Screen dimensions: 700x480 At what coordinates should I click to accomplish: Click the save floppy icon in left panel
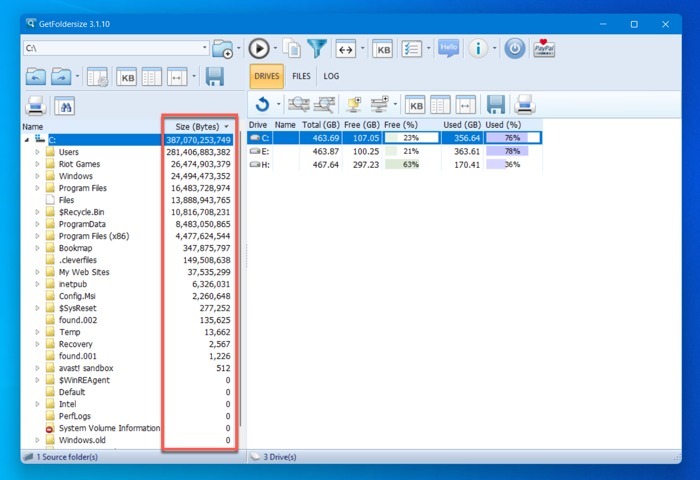pos(215,77)
